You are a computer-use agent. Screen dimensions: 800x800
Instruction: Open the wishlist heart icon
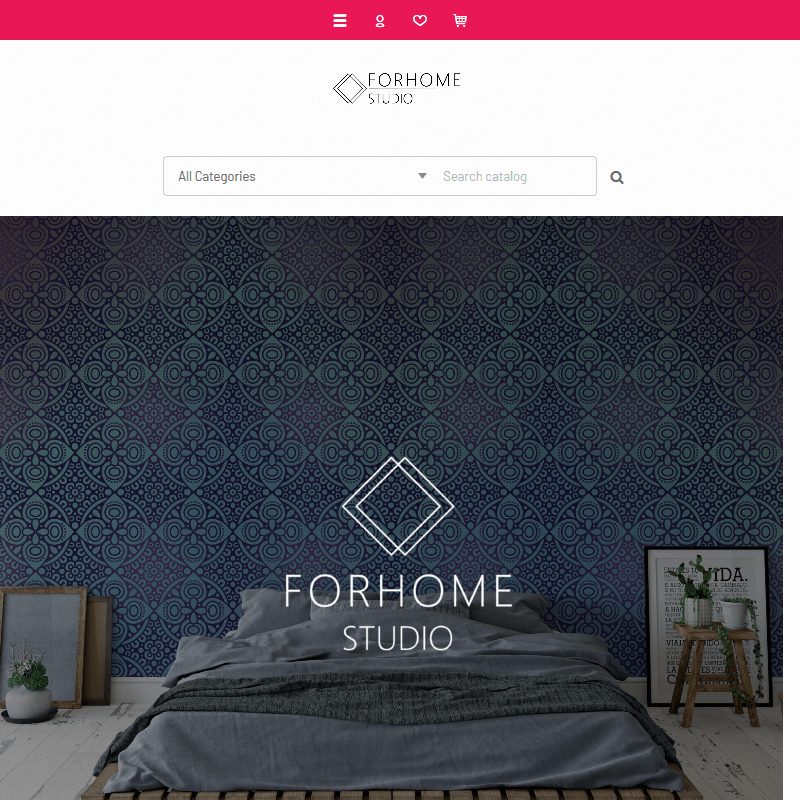420,20
